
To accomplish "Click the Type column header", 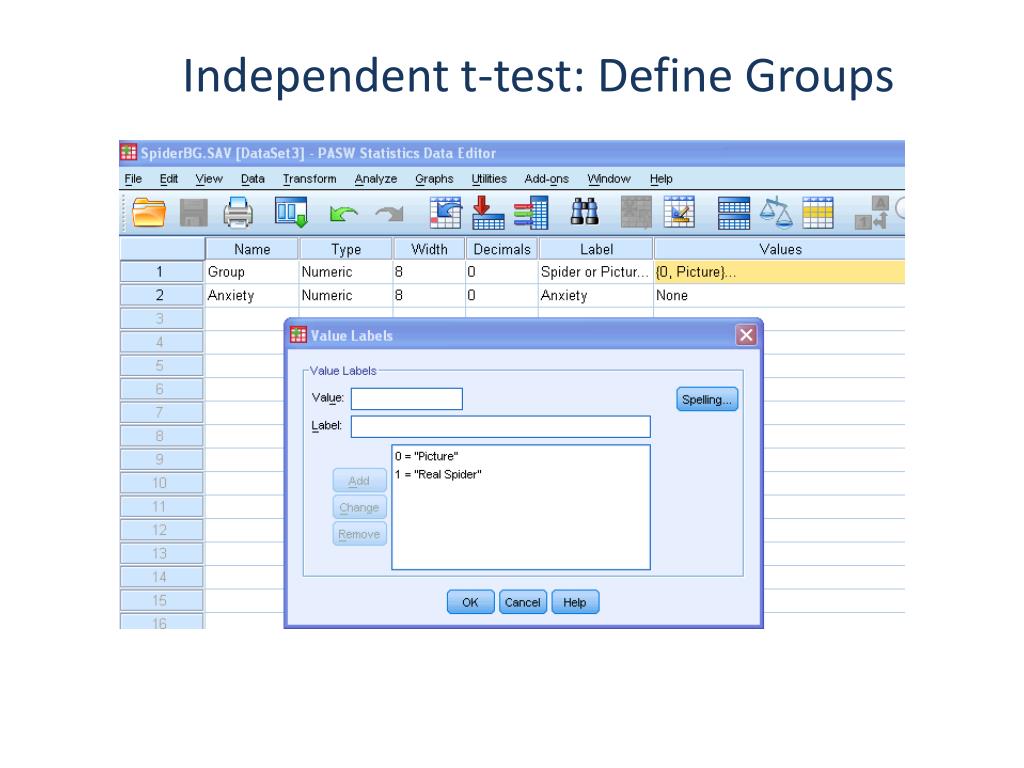I will click(x=346, y=249).
